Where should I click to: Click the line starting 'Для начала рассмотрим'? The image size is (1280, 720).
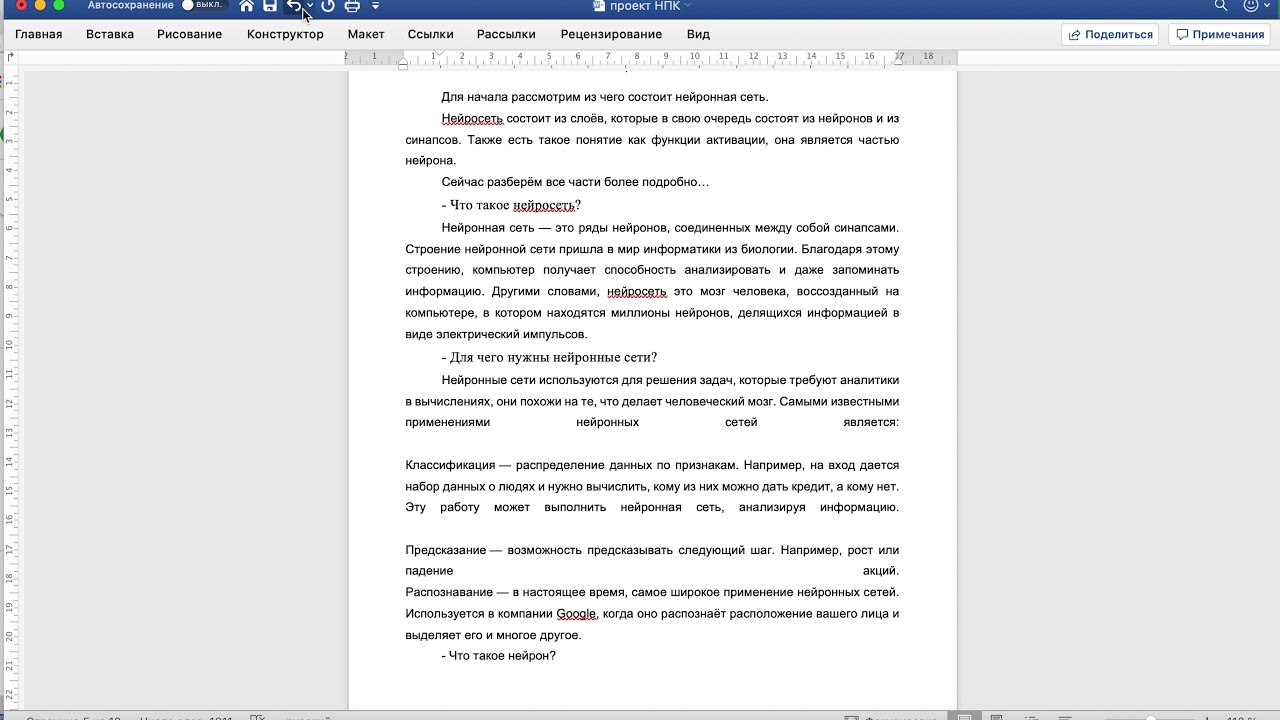pos(605,97)
